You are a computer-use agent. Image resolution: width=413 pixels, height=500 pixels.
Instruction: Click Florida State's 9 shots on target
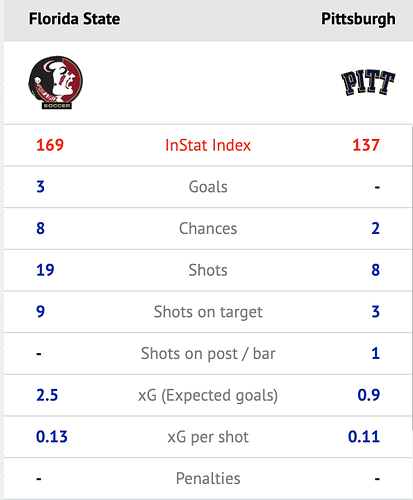point(40,312)
